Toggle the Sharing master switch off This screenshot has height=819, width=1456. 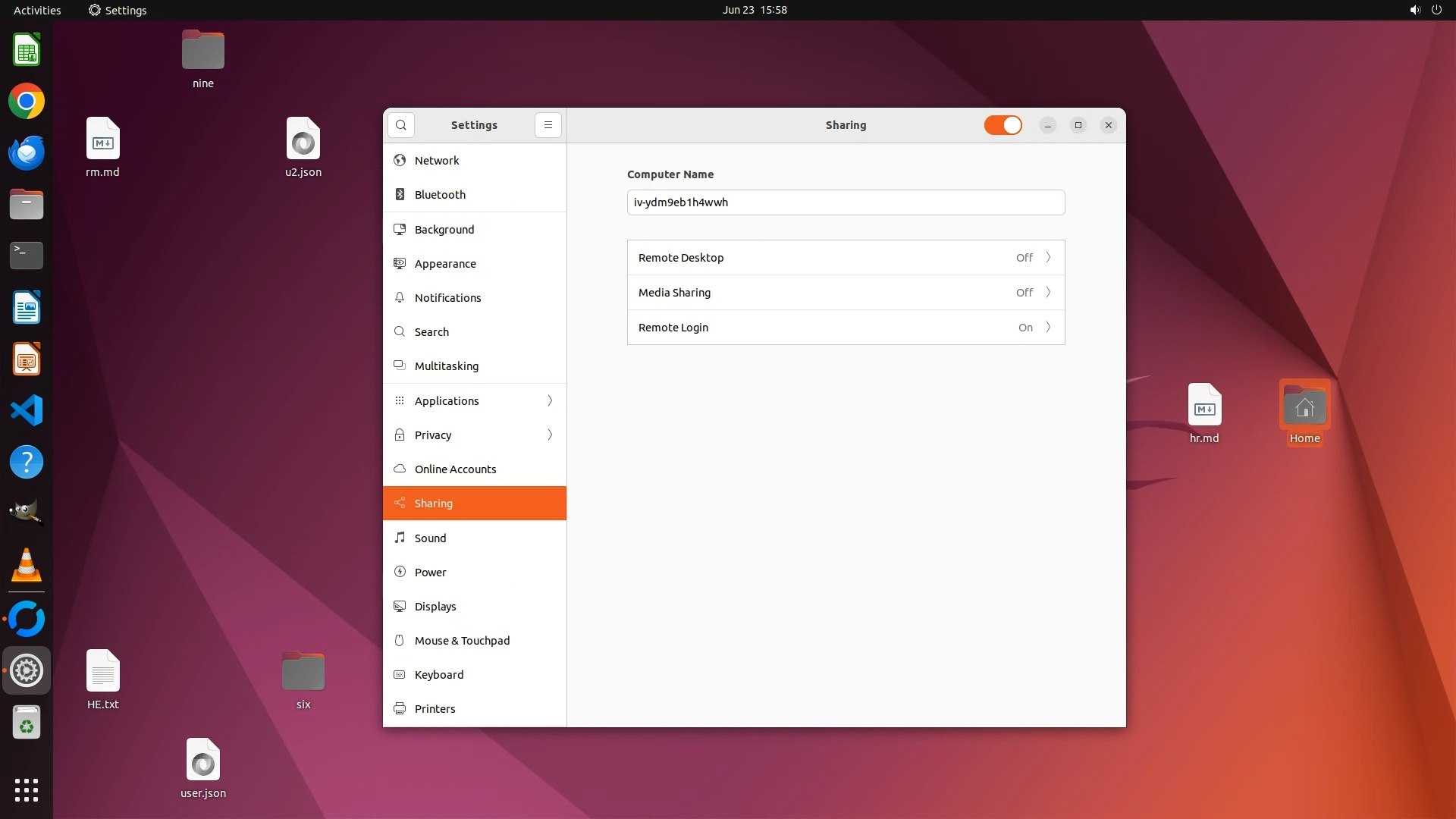[1003, 125]
